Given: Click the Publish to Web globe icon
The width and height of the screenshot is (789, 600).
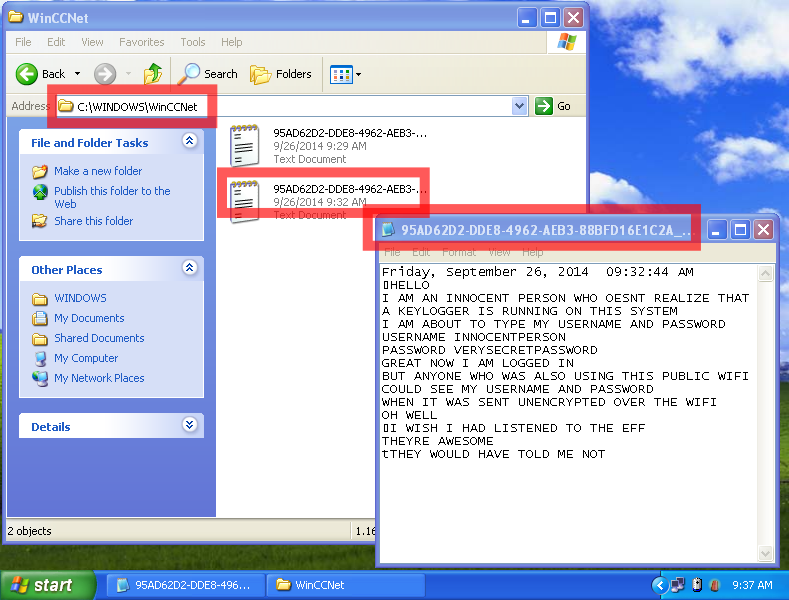Looking at the screenshot, I should coord(40,192).
